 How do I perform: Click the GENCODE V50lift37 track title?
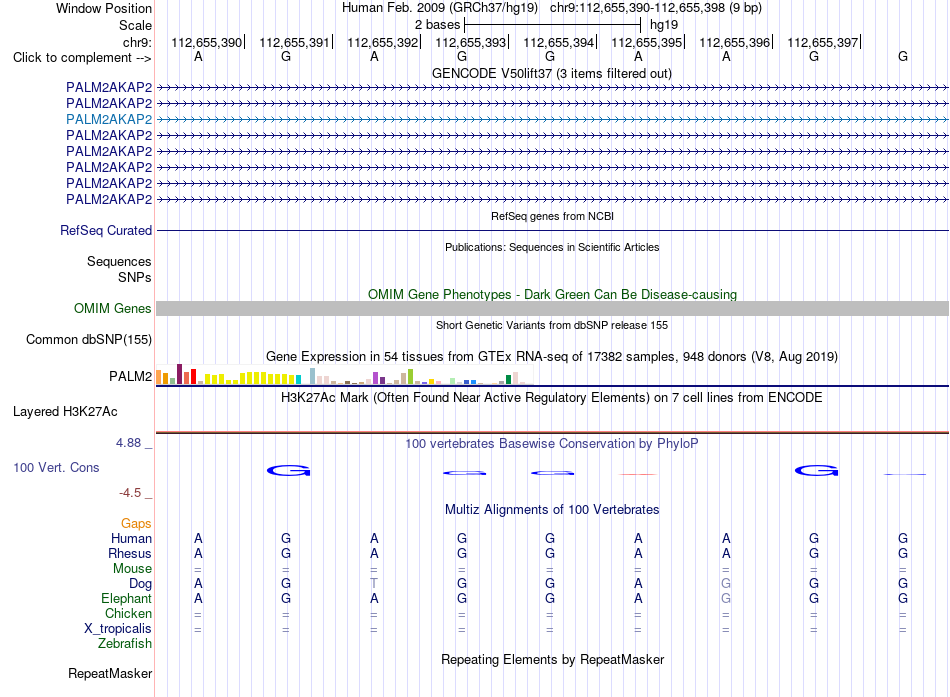(552, 73)
